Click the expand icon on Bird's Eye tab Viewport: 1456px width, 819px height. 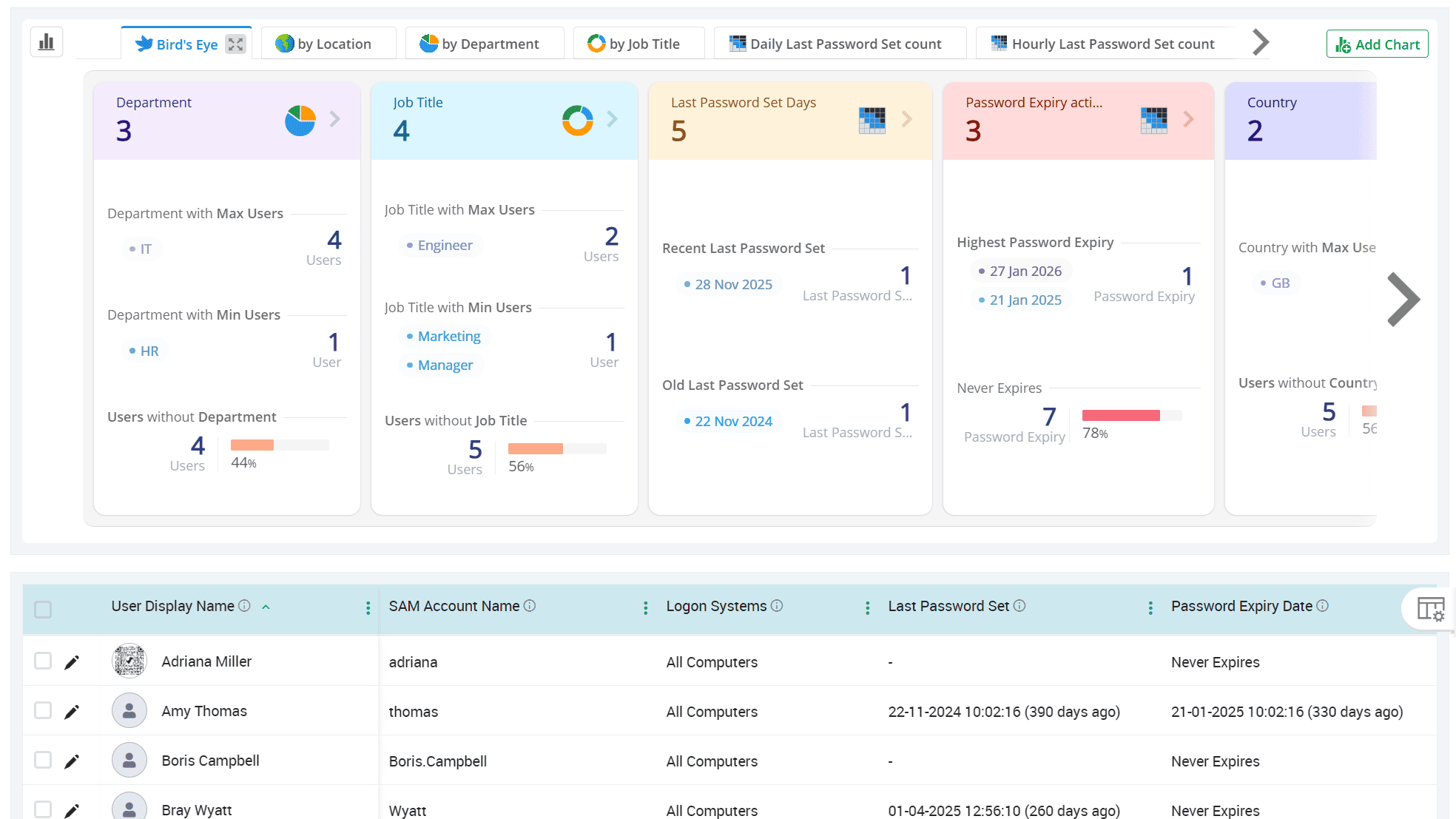tap(235, 44)
